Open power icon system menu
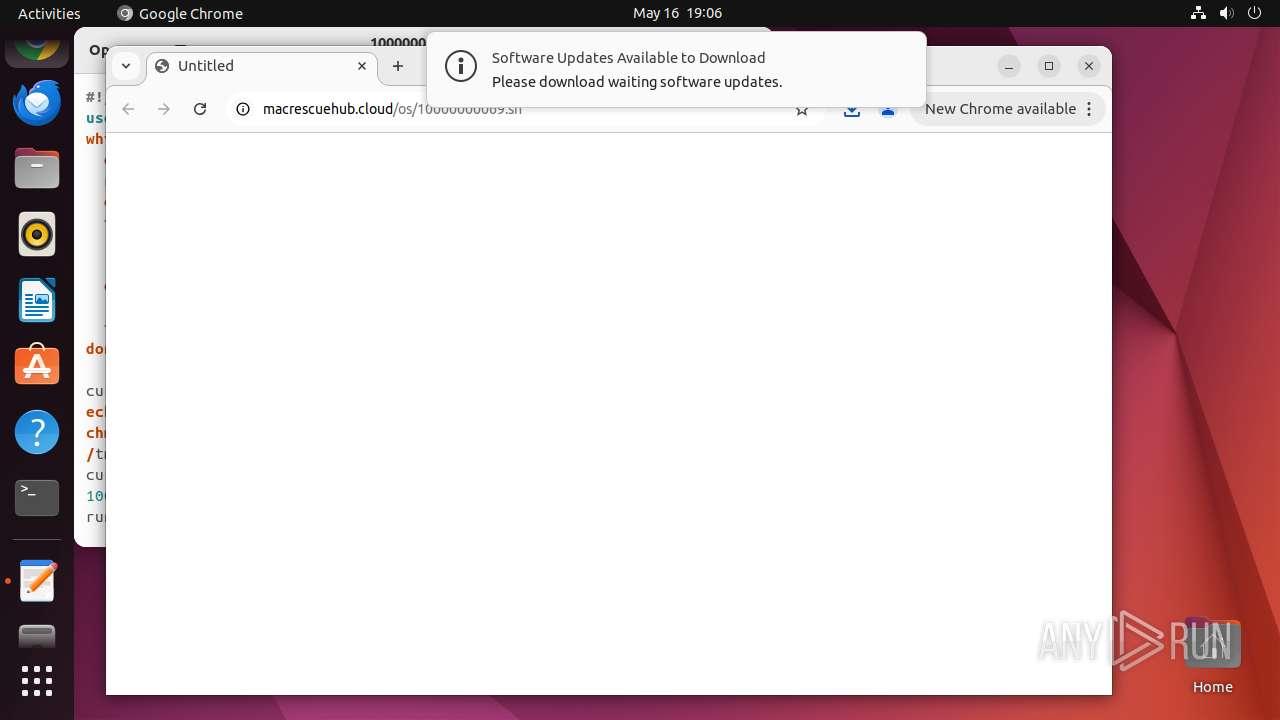The image size is (1280, 720). [x=1254, y=13]
